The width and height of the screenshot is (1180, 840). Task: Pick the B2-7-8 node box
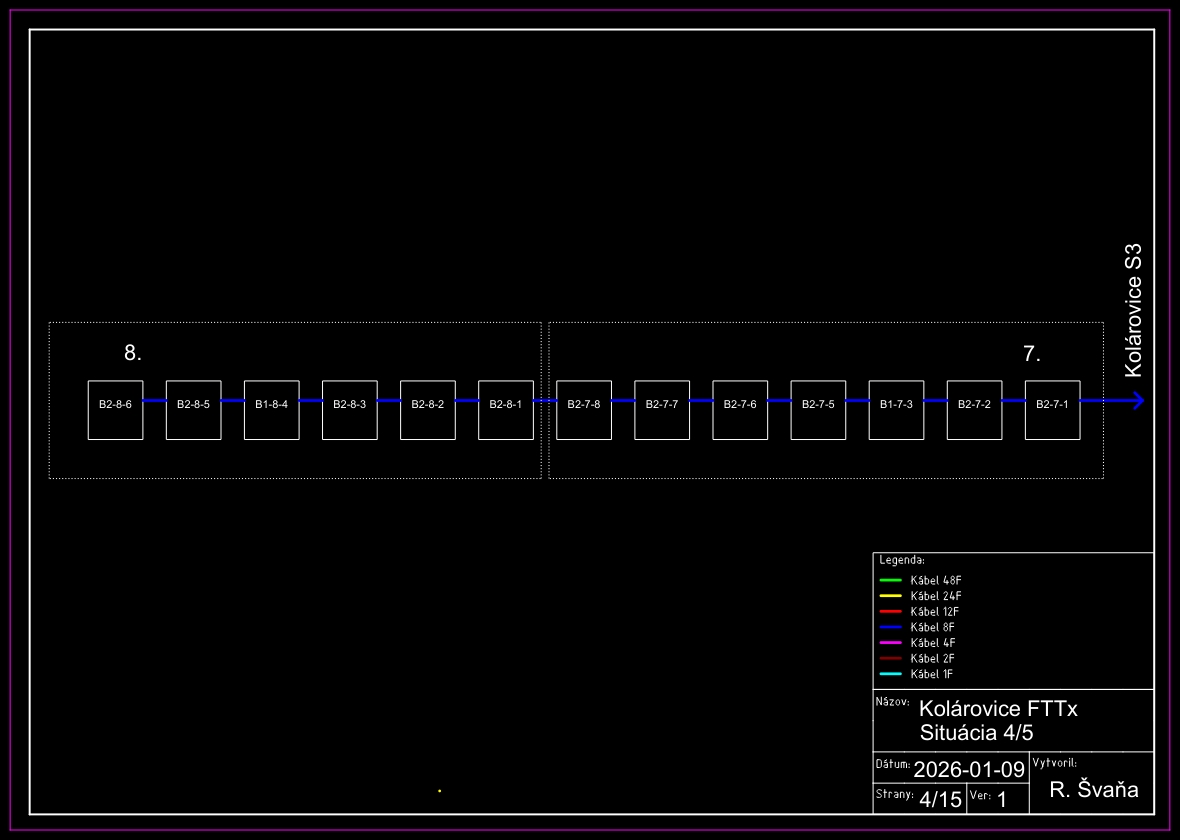583,410
